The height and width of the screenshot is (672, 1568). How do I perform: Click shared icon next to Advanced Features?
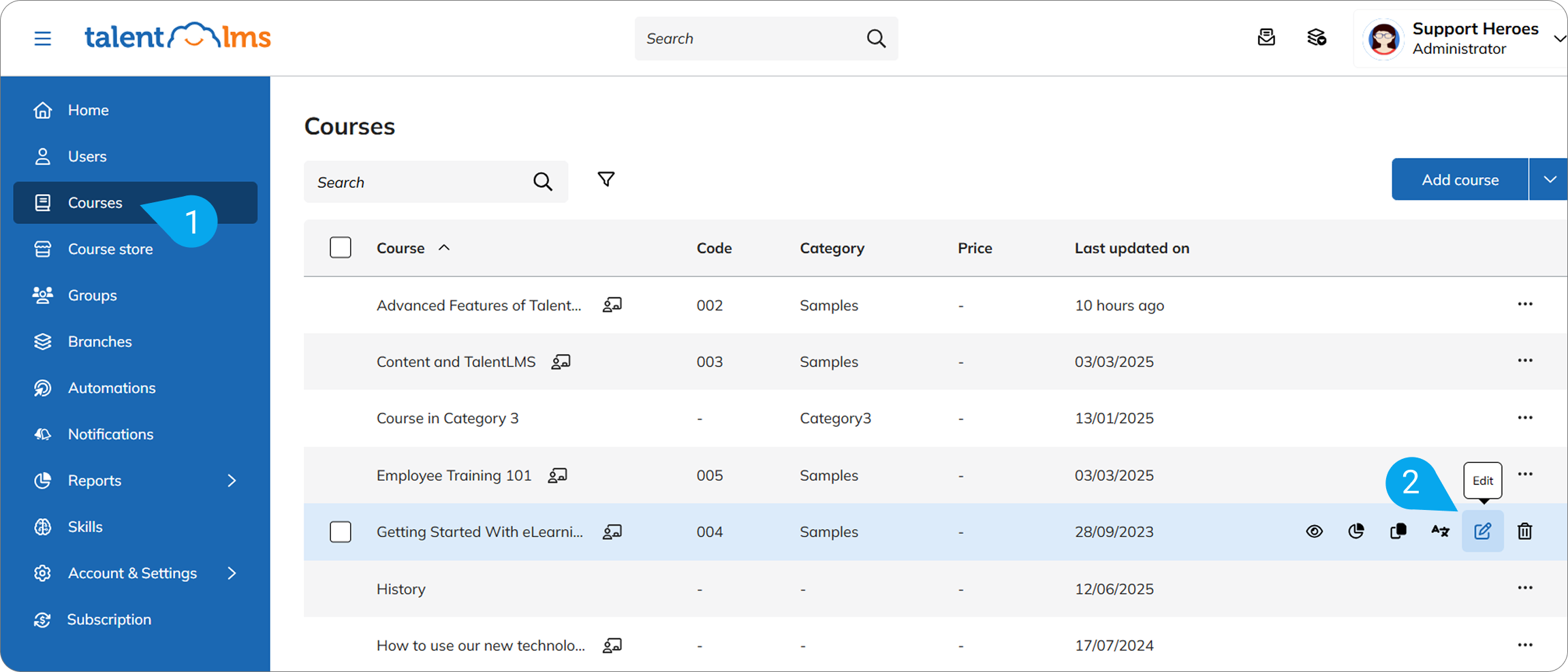tap(612, 304)
